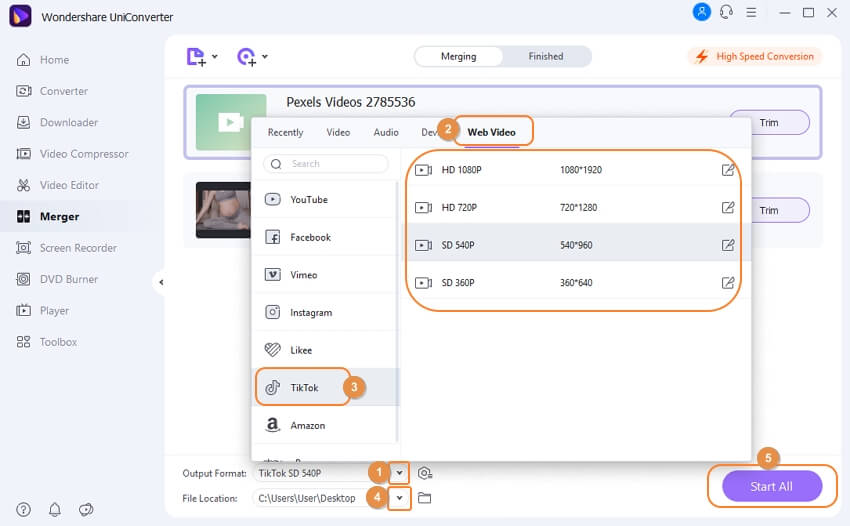Choose SD 360P 360*640 preset
The height and width of the screenshot is (526, 850).
574,283
